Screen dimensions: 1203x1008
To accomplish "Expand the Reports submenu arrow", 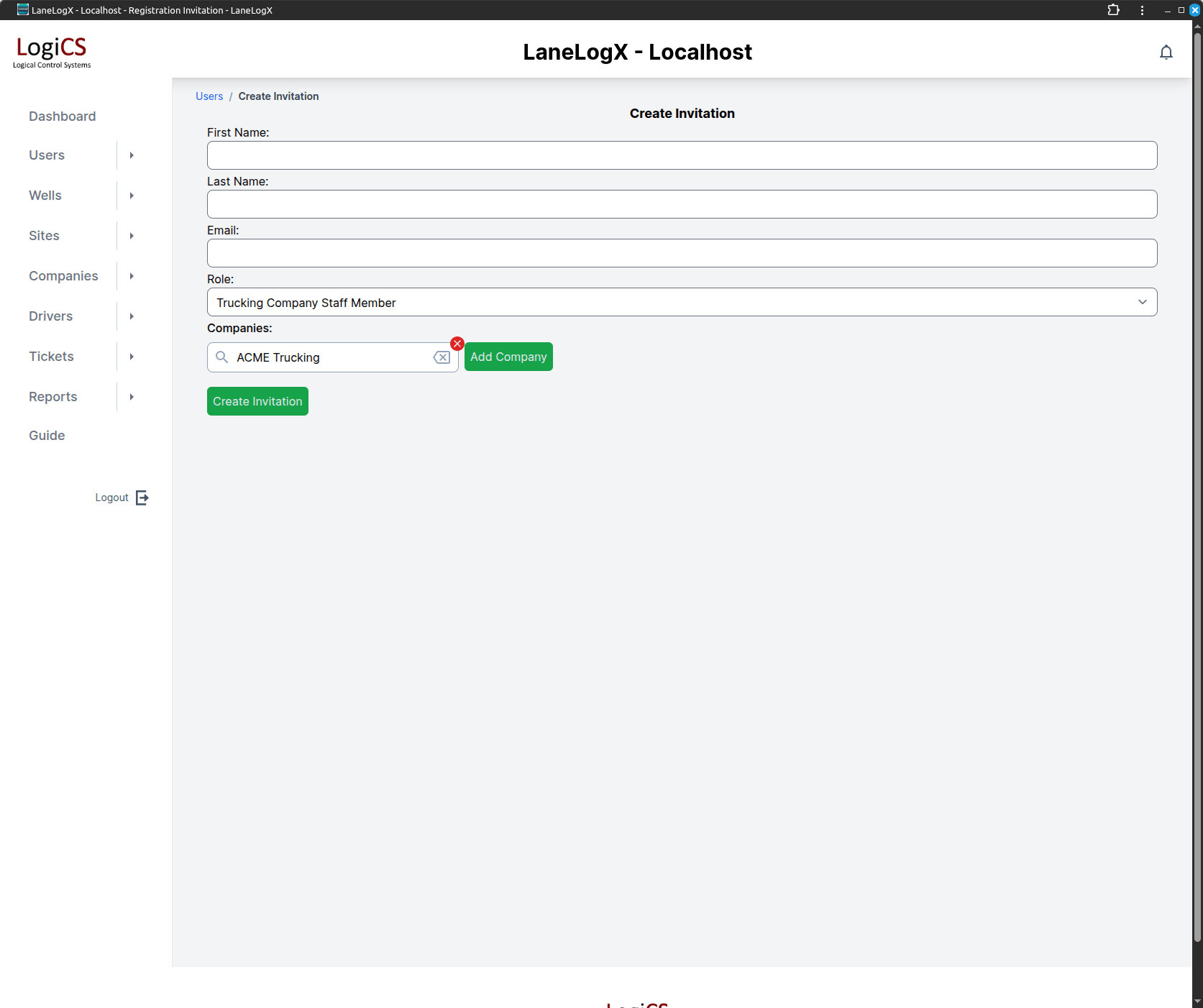I will (132, 397).
